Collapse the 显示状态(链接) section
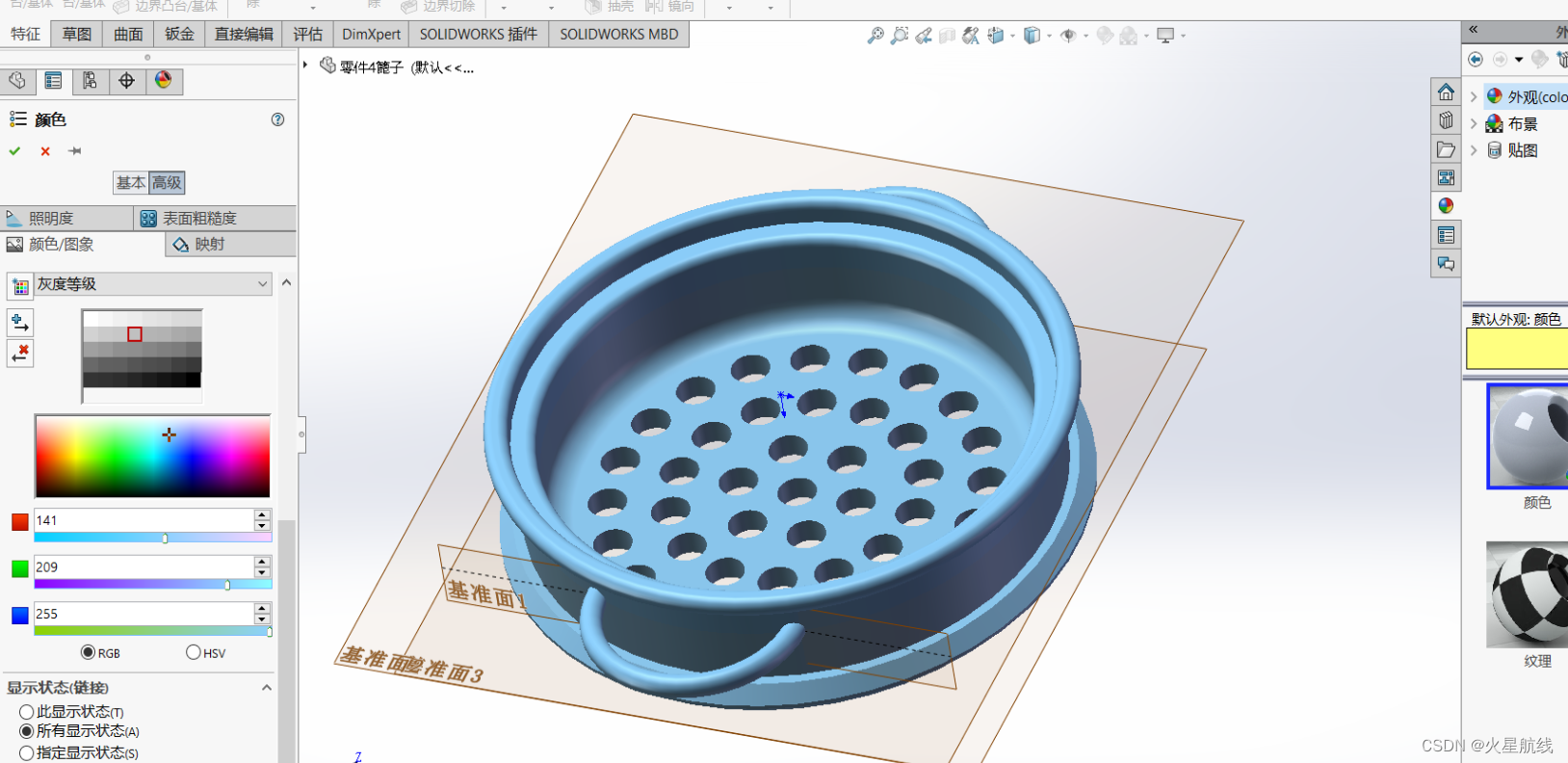The image size is (1568, 763). coord(267,688)
